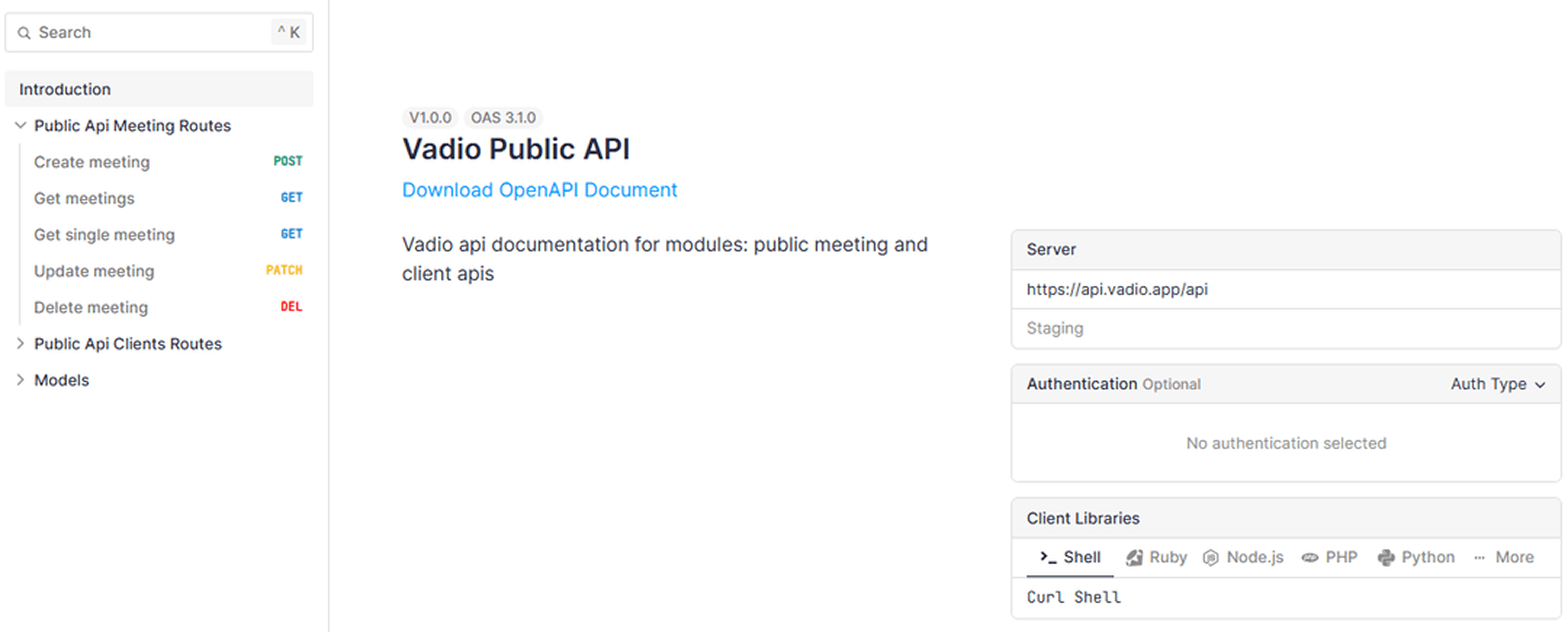Collapse Public Api Meeting Routes section
The height and width of the screenshot is (632, 1568).
(x=21, y=125)
